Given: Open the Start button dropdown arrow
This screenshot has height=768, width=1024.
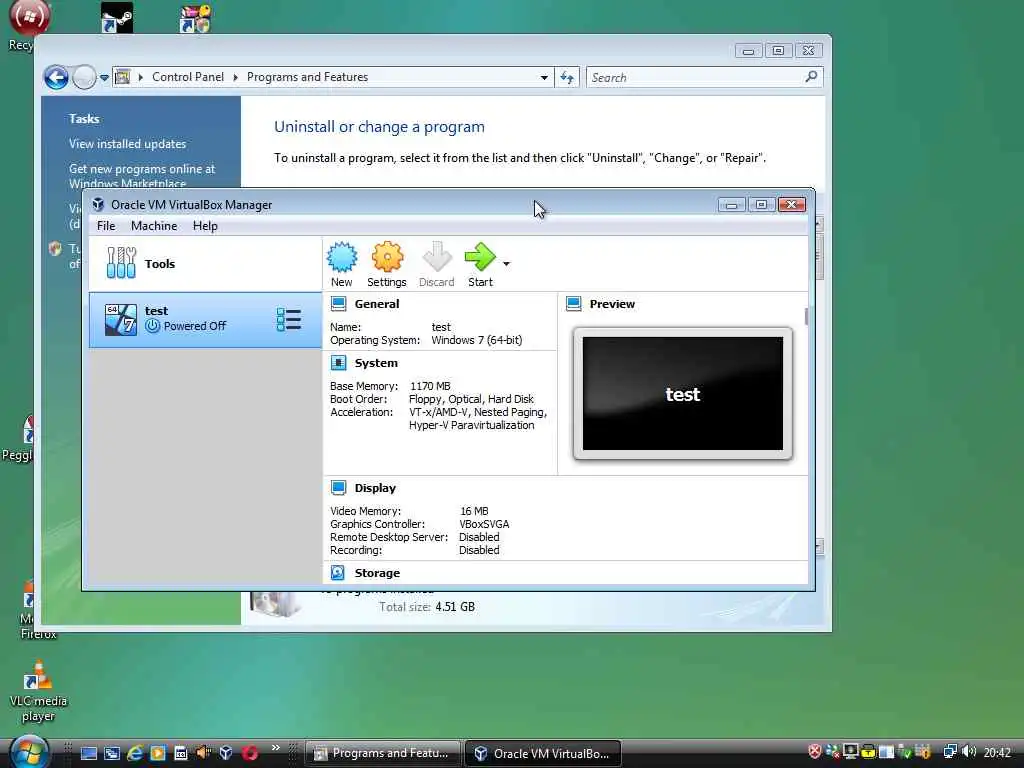Looking at the screenshot, I should [506, 264].
